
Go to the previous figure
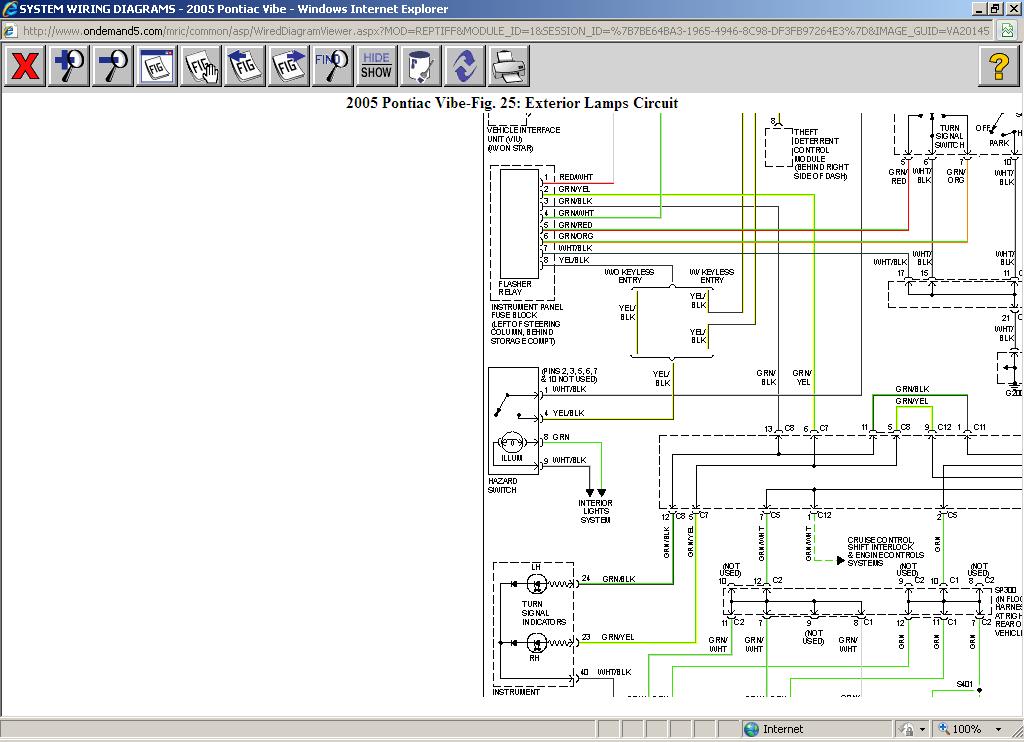click(245, 67)
